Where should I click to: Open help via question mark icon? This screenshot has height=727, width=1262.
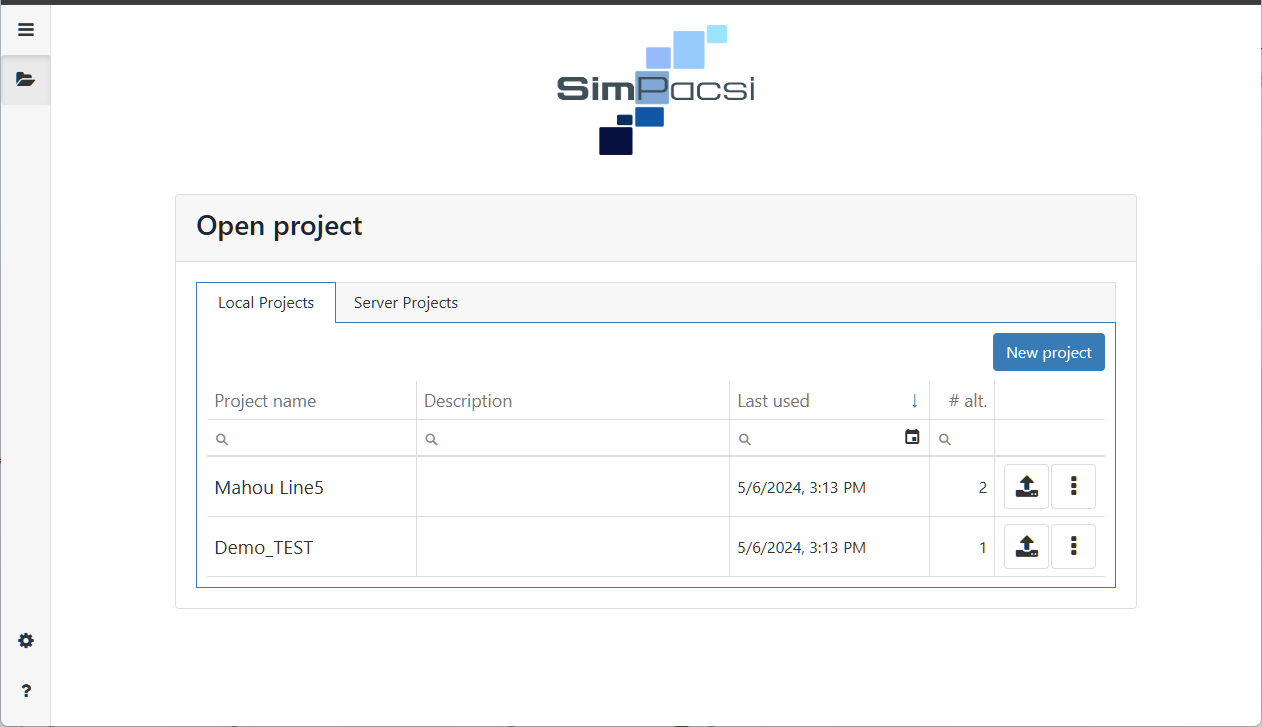point(26,691)
